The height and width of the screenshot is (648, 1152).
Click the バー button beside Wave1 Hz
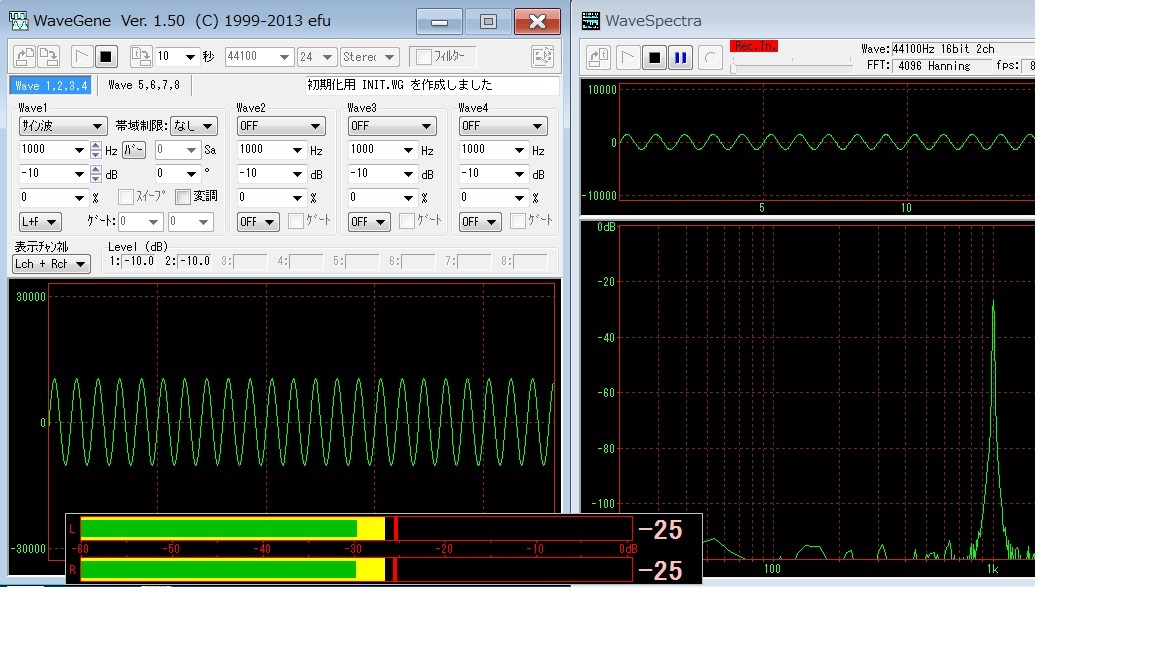click(x=134, y=150)
